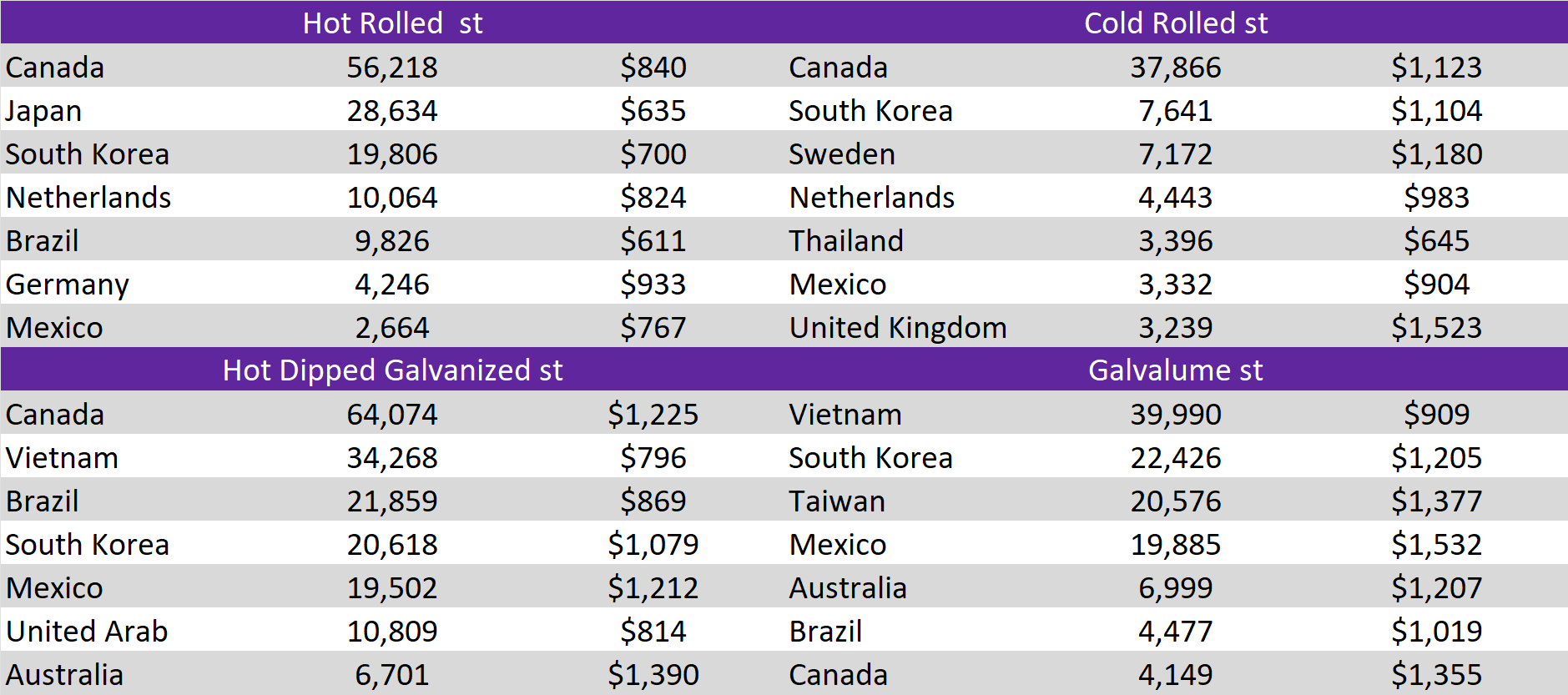Select the Germany row label
This screenshot has width=1568, height=695.
pyautogui.click(x=67, y=285)
